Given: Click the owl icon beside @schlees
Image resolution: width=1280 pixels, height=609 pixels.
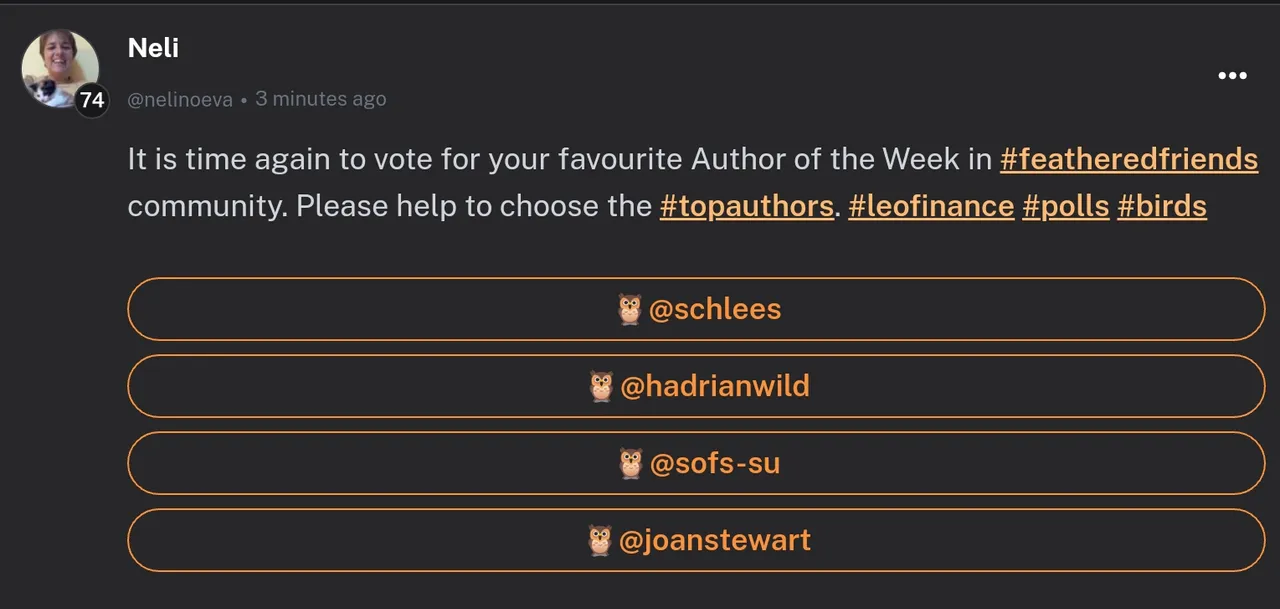Looking at the screenshot, I should pyautogui.click(x=629, y=309).
